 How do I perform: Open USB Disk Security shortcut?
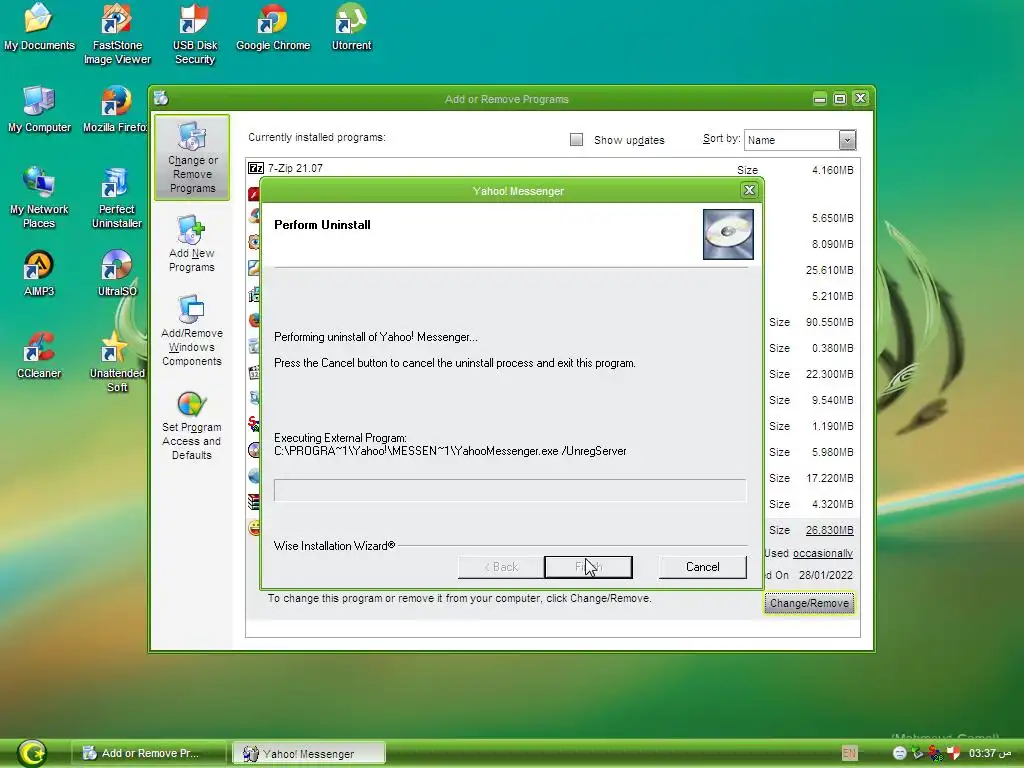click(x=195, y=34)
